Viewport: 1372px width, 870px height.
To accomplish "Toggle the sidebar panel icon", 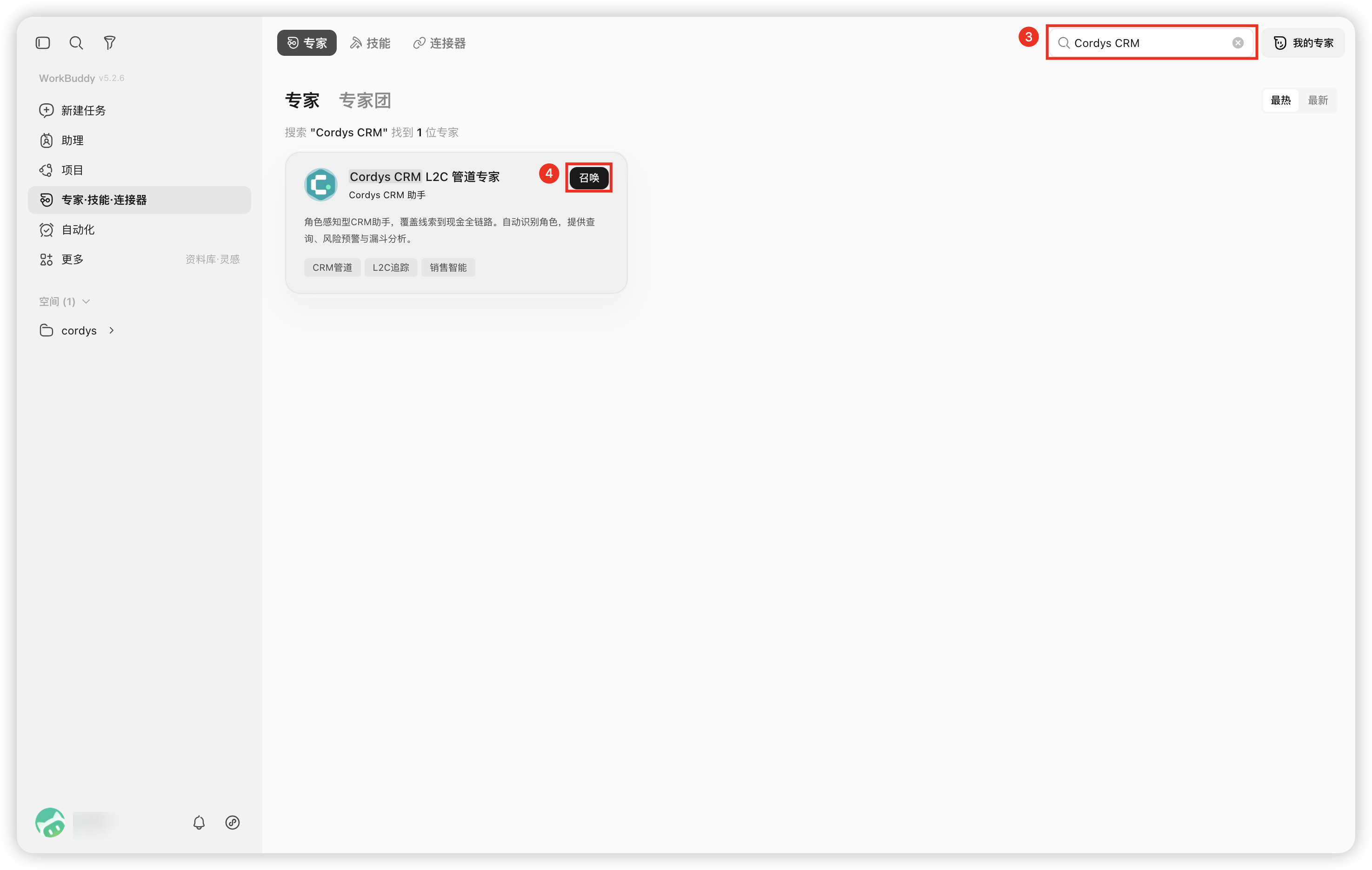I will click(43, 43).
